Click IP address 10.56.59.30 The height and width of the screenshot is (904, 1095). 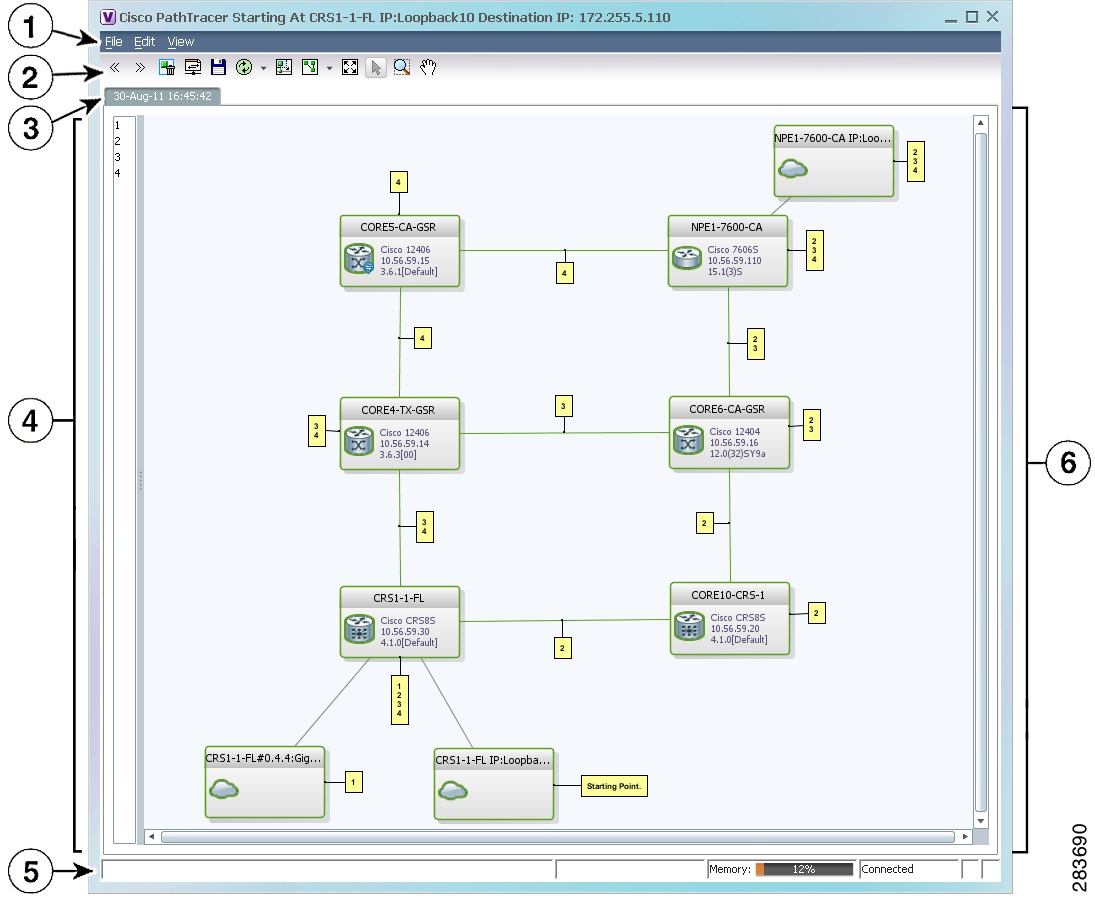(x=405, y=632)
